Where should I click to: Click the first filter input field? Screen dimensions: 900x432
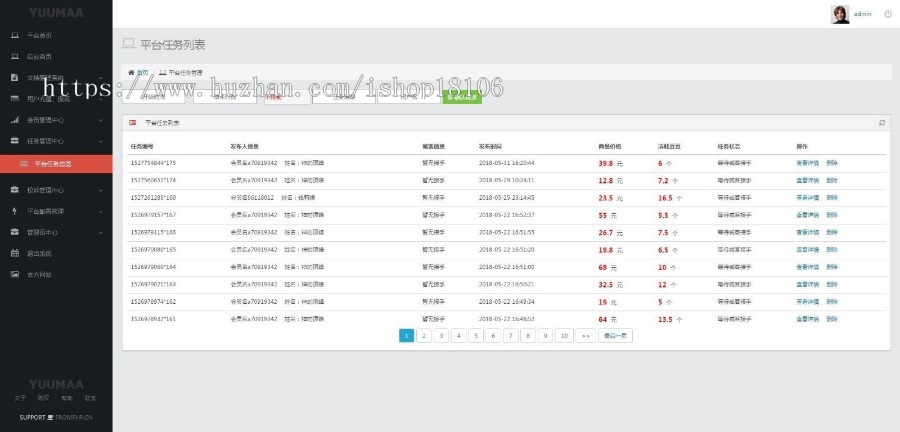click(x=153, y=97)
